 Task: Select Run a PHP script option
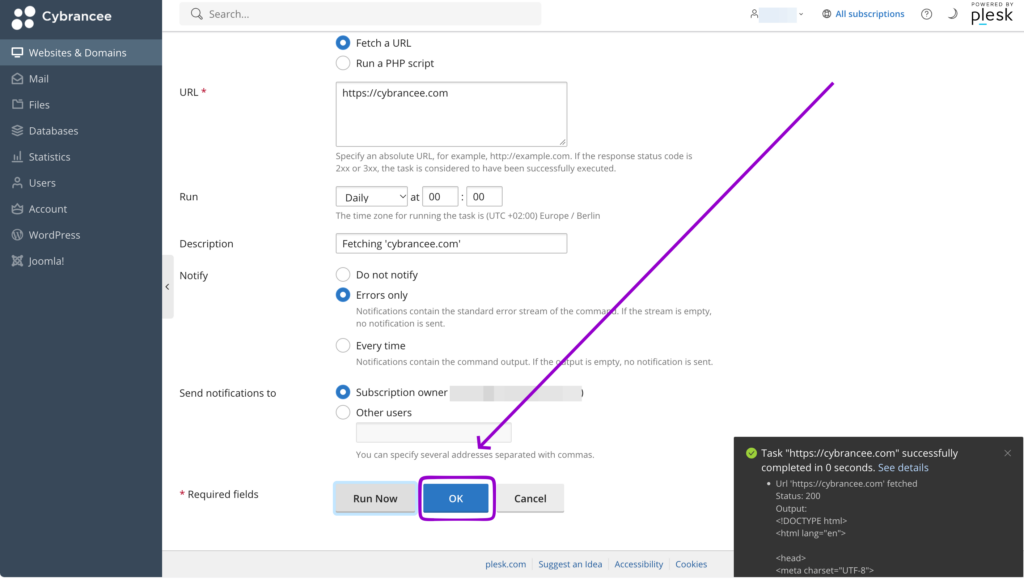pyautogui.click(x=343, y=63)
